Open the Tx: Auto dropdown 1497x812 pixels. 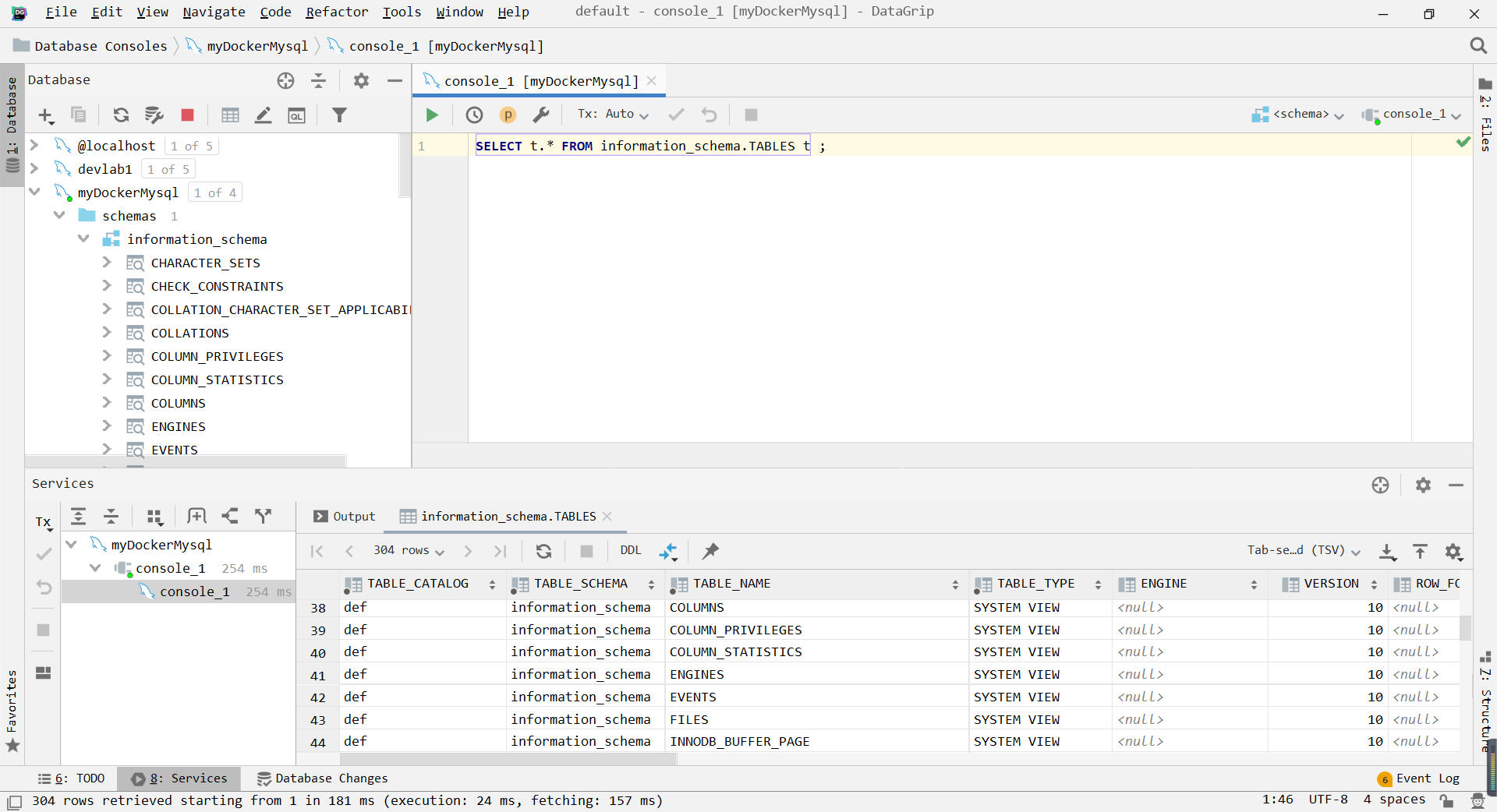point(613,115)
